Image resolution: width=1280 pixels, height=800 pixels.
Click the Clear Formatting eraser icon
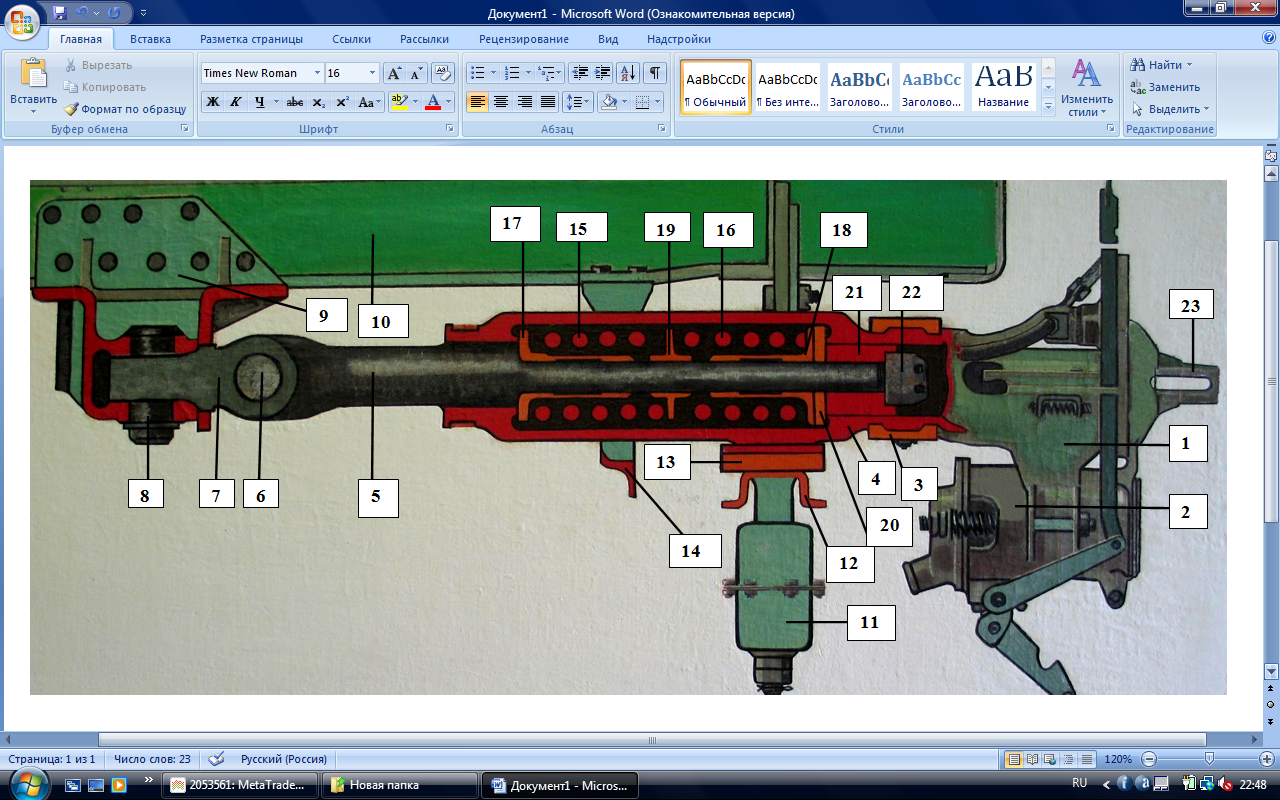point(444,73)
